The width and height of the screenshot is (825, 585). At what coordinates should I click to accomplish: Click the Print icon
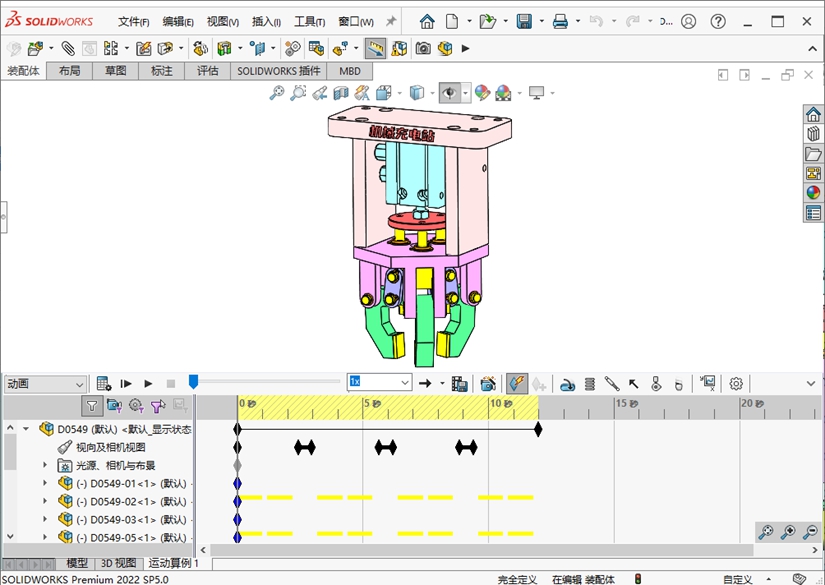561,21
